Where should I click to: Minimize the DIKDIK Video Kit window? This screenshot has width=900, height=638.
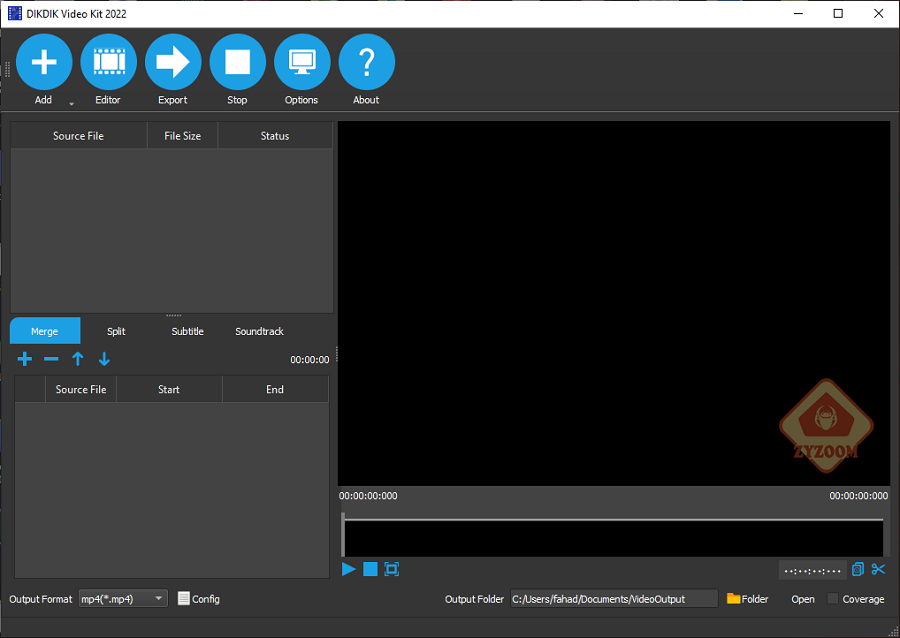798,14
